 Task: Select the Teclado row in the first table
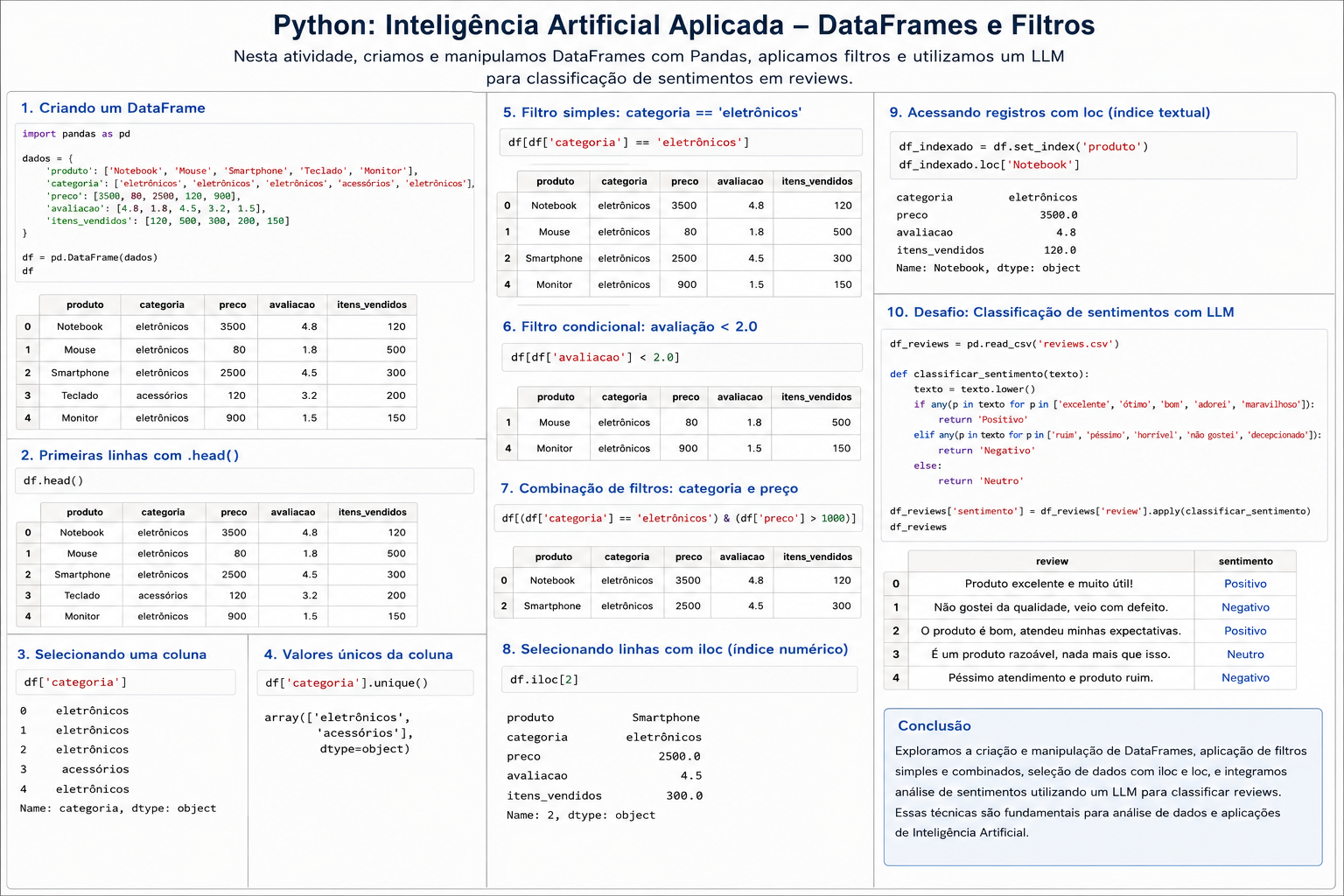[216, 395]
